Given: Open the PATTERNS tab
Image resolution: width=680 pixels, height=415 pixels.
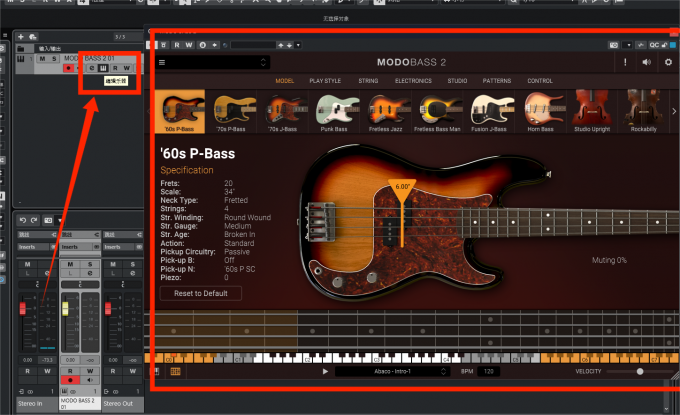Looking at the screenshot, I should click(497, 81).
